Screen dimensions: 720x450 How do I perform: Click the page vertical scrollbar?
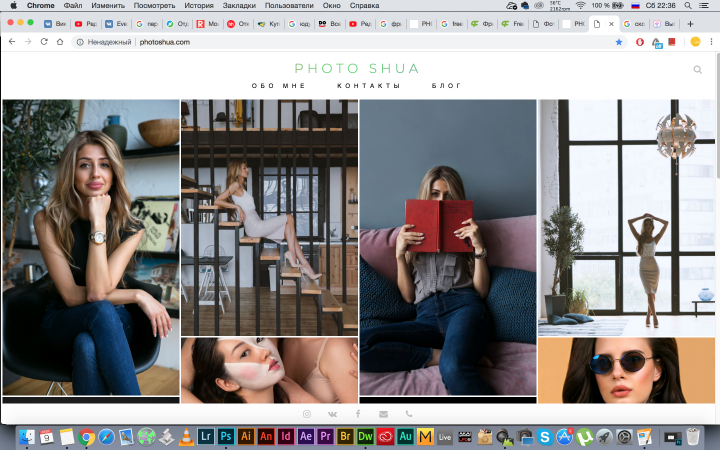point(717,116)
